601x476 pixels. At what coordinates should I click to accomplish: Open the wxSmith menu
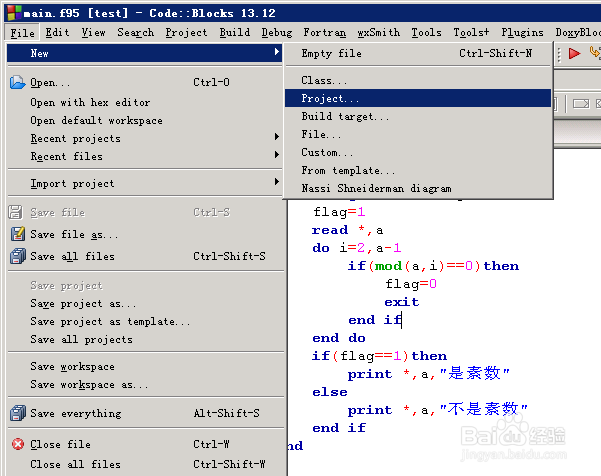tap(379, 32)
